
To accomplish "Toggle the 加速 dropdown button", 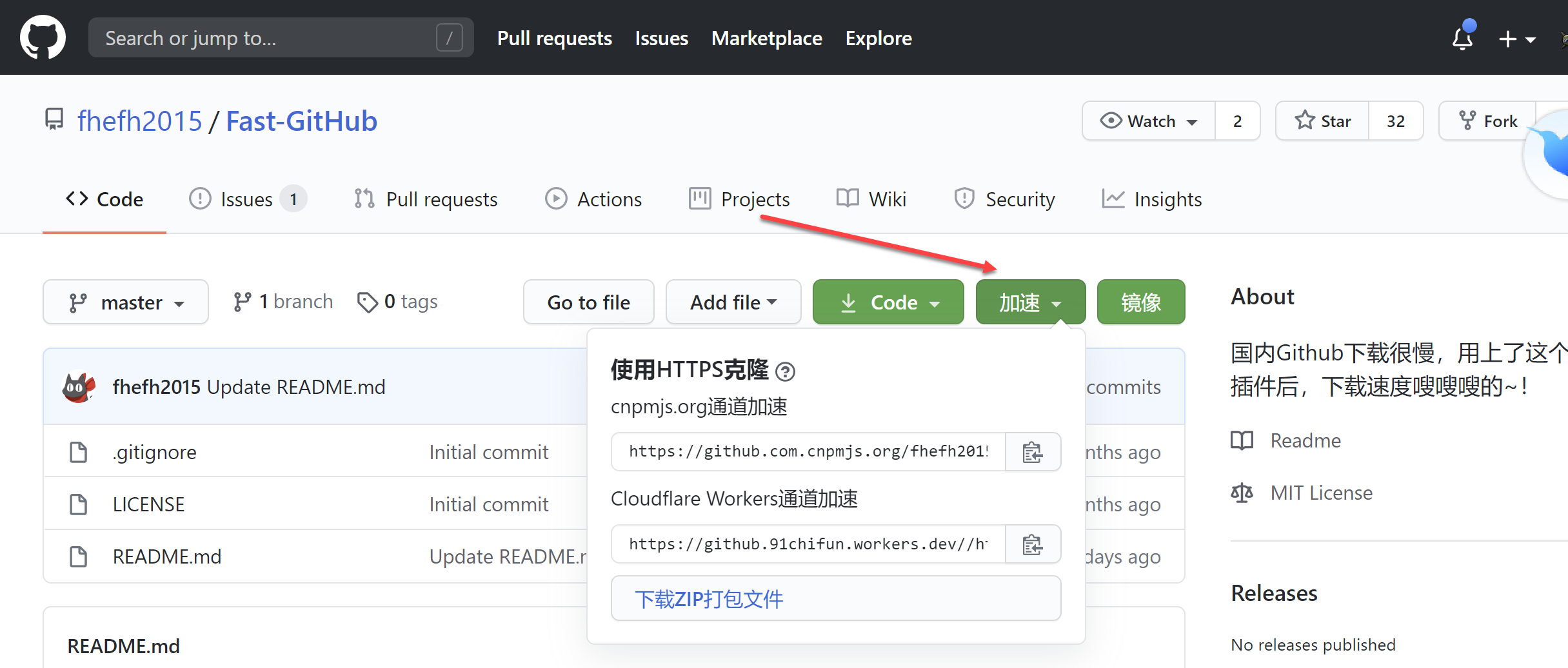I will pyautogui.click(x=1031, y=302).
